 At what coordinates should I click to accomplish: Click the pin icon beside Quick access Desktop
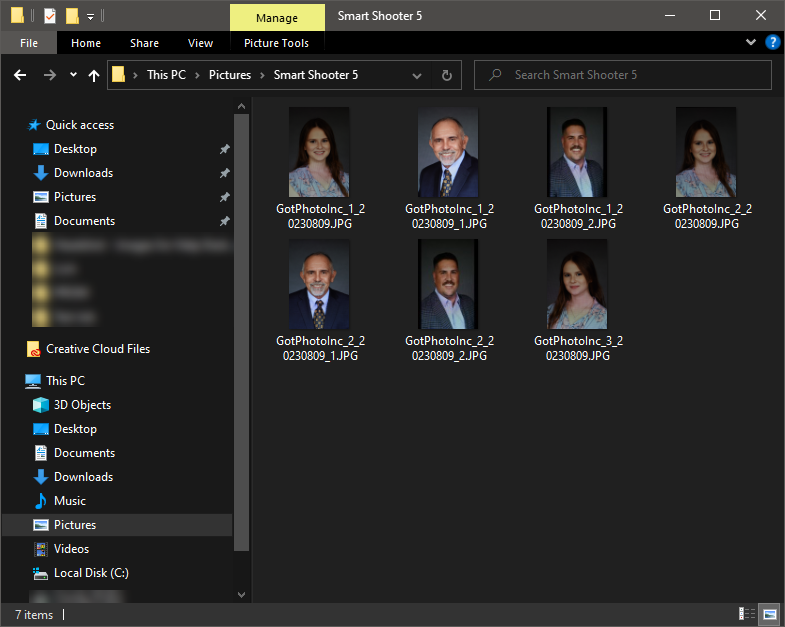pyautogui.click(x=224, y=149)
